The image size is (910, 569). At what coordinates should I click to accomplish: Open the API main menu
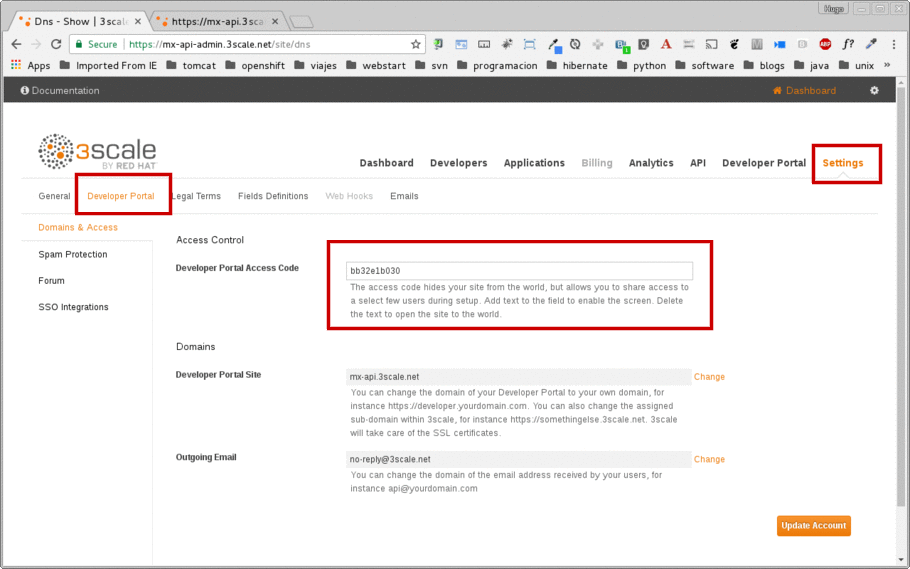pos(698,163)
